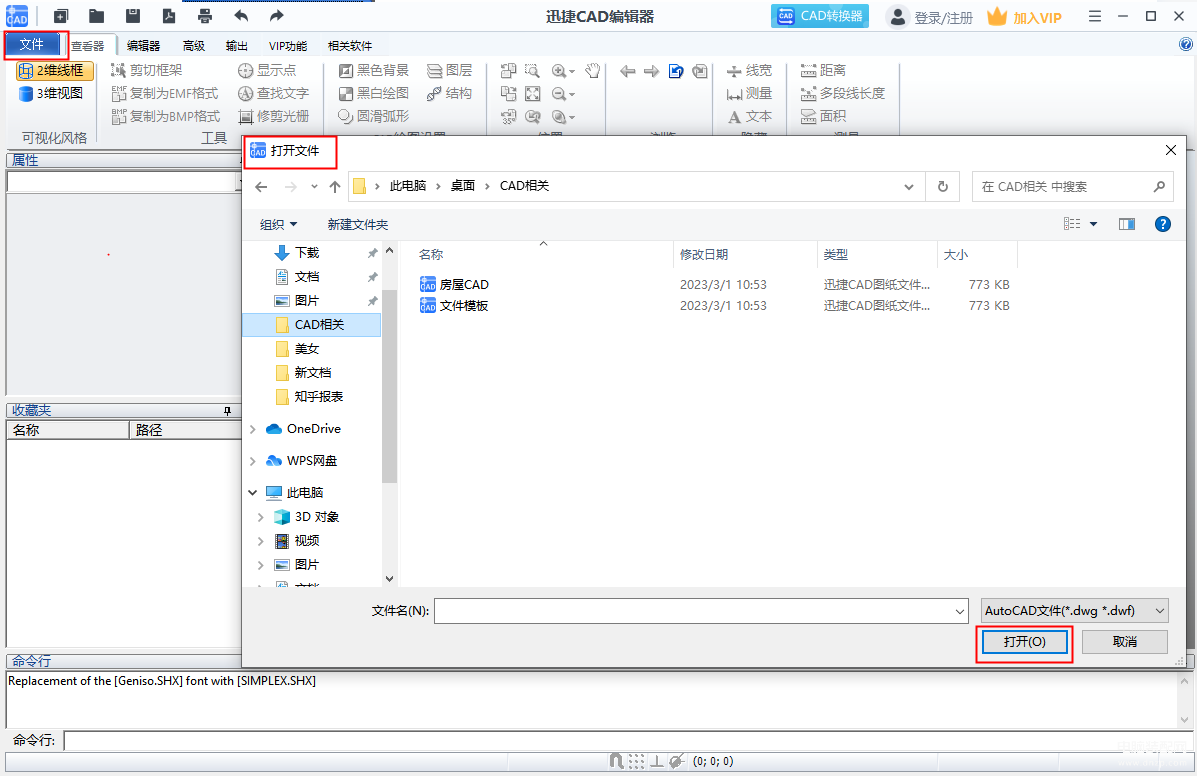Expand the 3D 对象 tree node

coord(261,517)
